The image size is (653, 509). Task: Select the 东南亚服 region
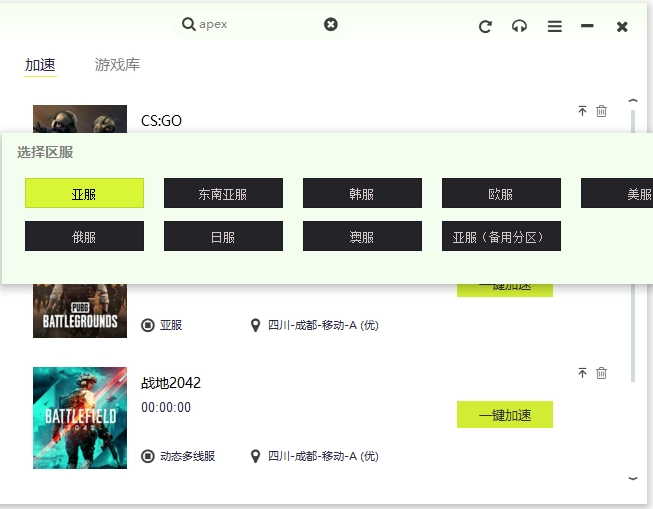coord(223,193)
